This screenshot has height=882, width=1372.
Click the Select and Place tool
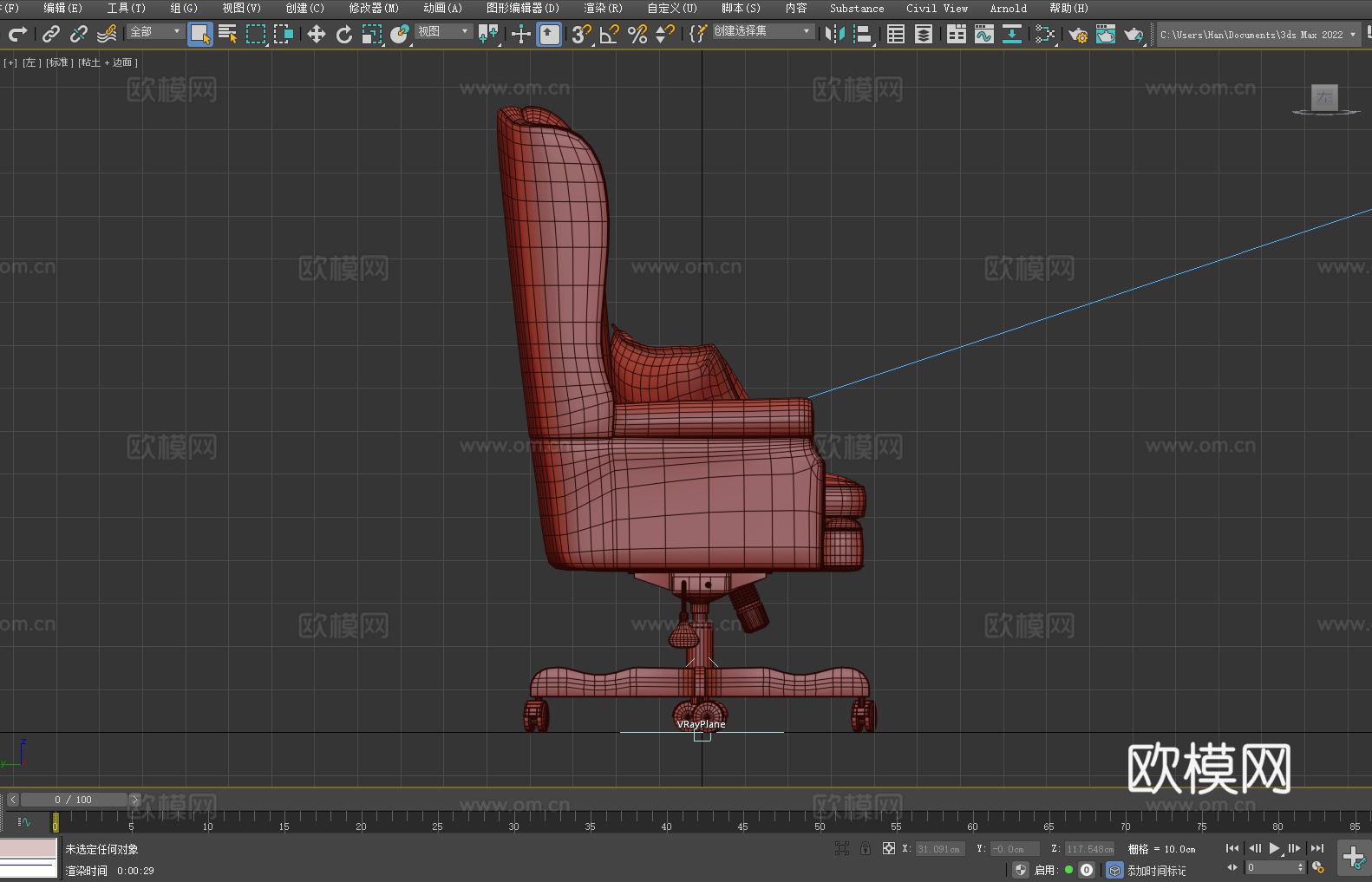[x=400, y=34]
